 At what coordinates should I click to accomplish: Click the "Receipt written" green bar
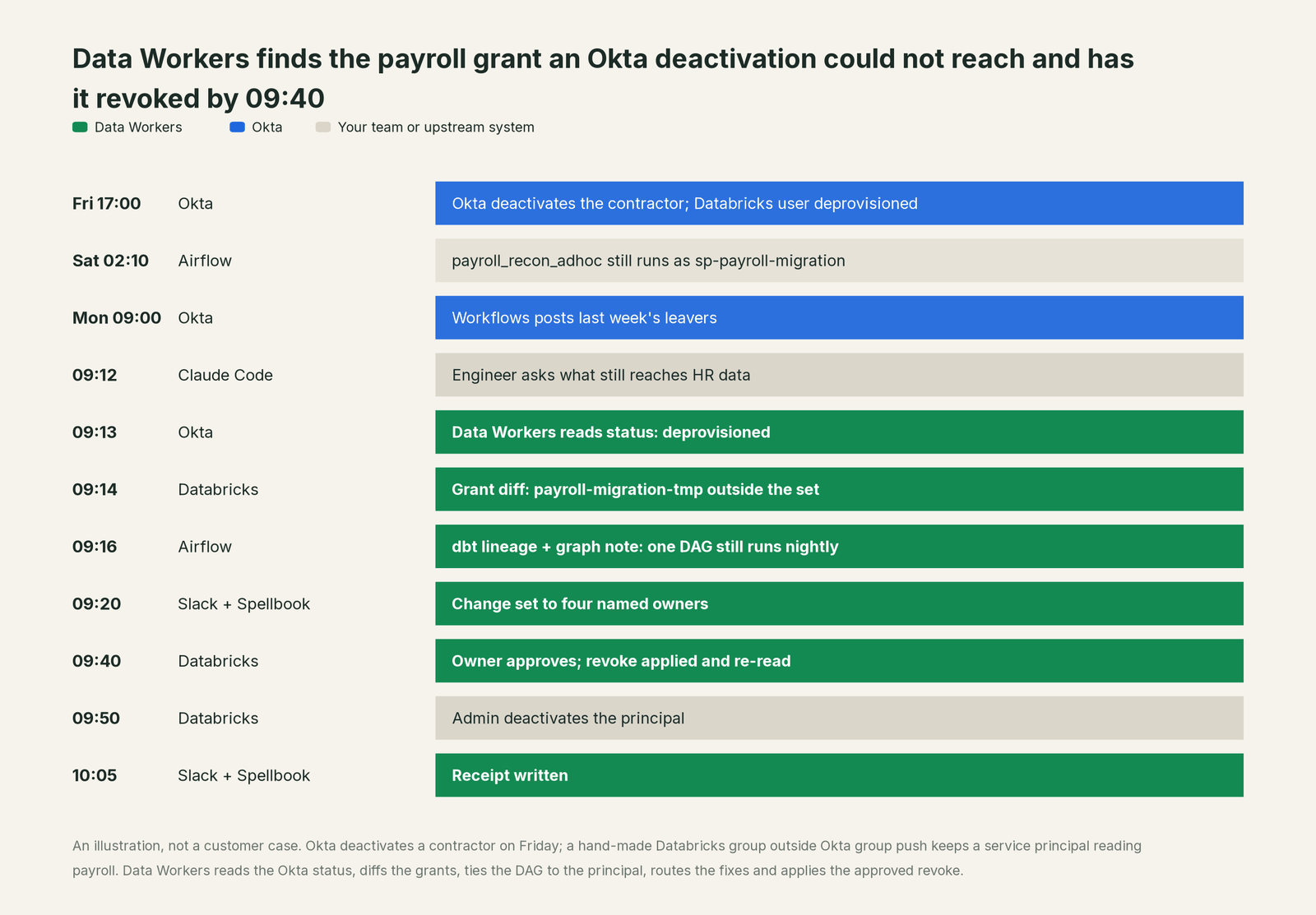(839, 775)
